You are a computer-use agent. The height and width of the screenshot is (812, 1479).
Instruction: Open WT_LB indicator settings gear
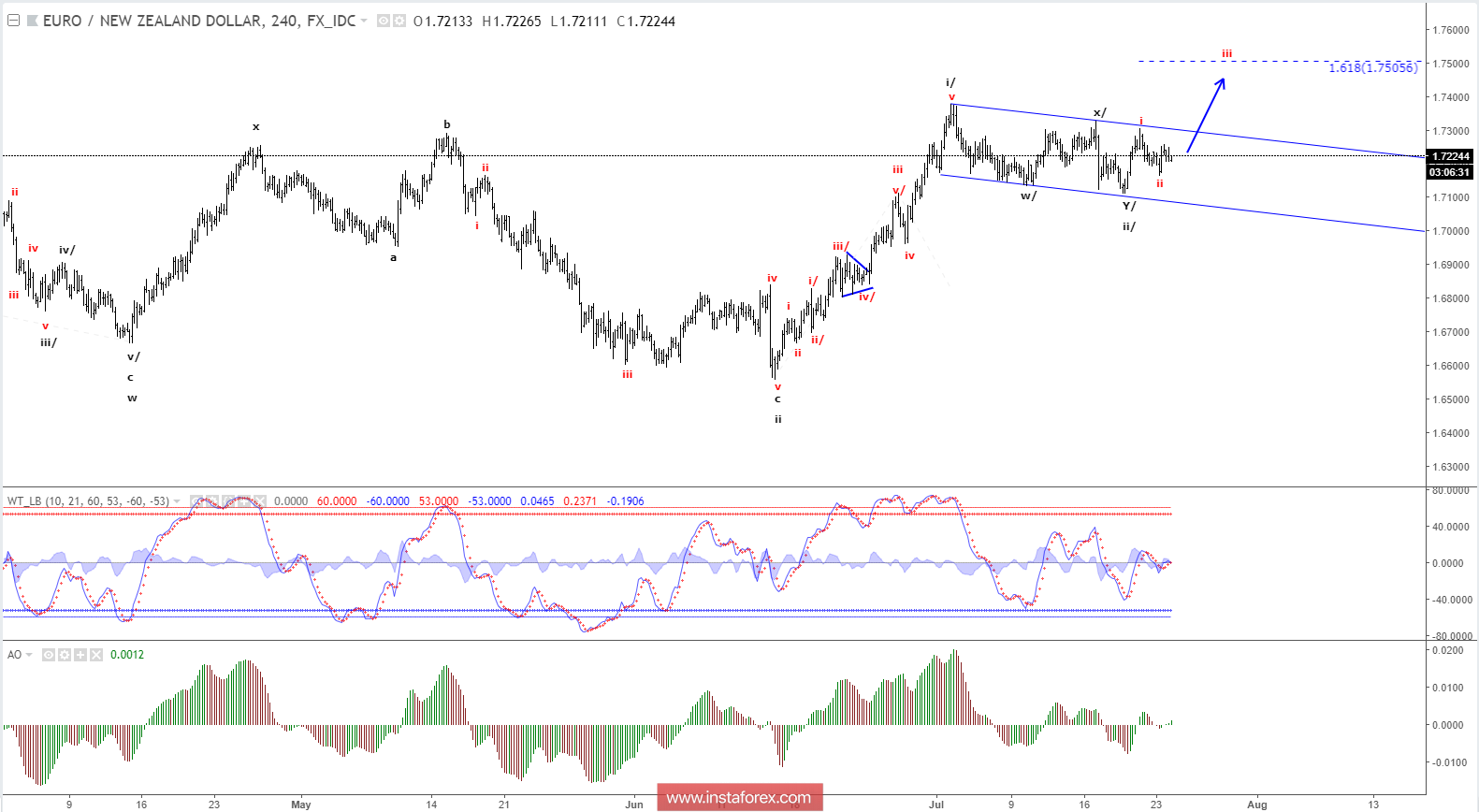point(212,501)
